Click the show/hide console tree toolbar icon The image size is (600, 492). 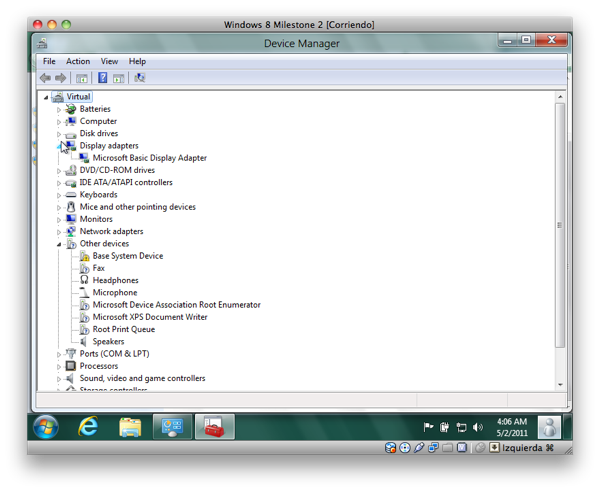tap(82, 78)
